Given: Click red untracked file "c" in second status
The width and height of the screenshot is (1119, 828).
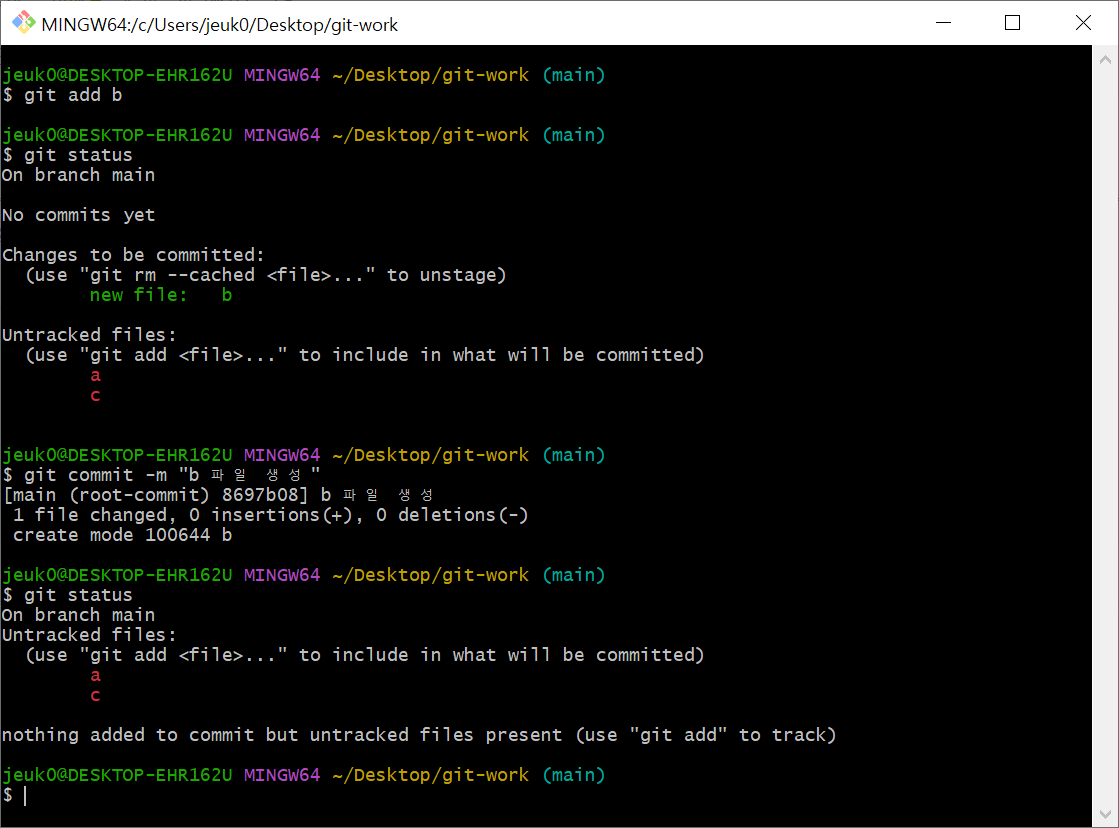Looking at the screenshot, I should tap(96, 695).
